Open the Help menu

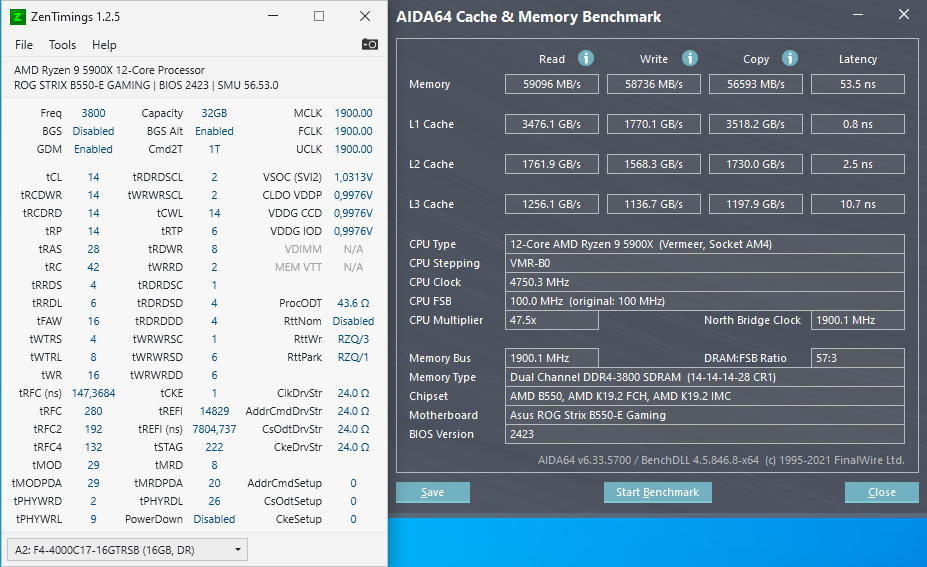pos(104,45)
